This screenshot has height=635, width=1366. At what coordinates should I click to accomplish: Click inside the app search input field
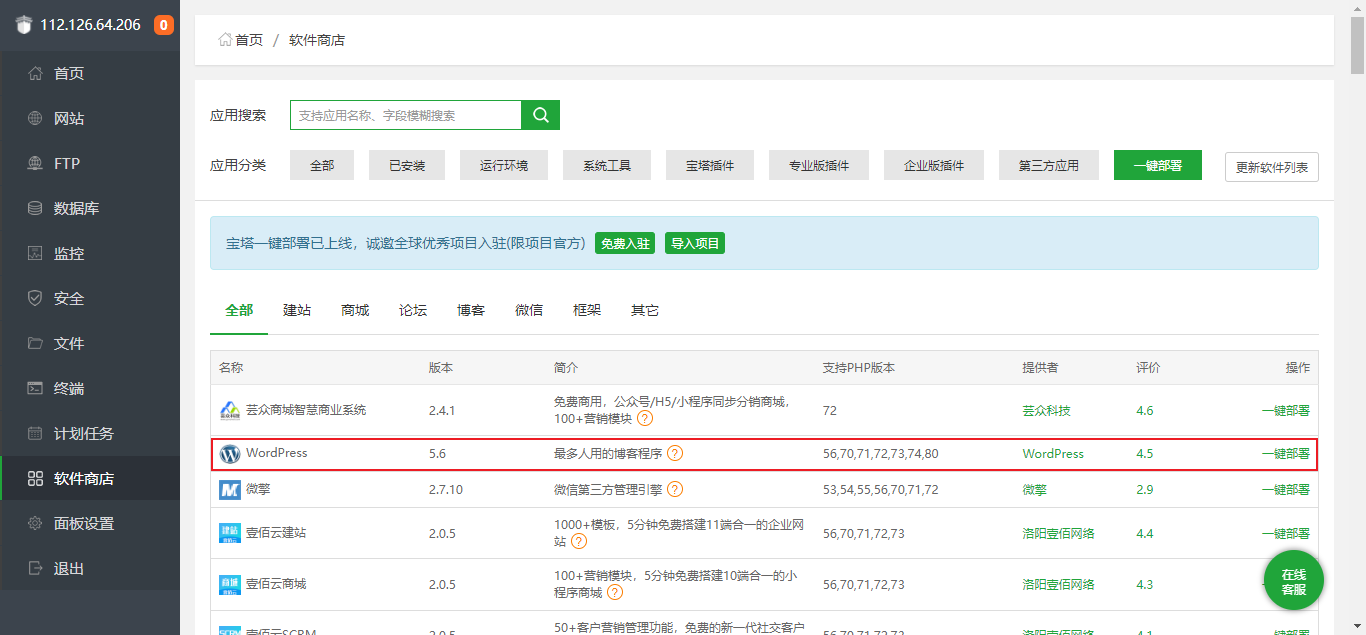coord(400,115)
